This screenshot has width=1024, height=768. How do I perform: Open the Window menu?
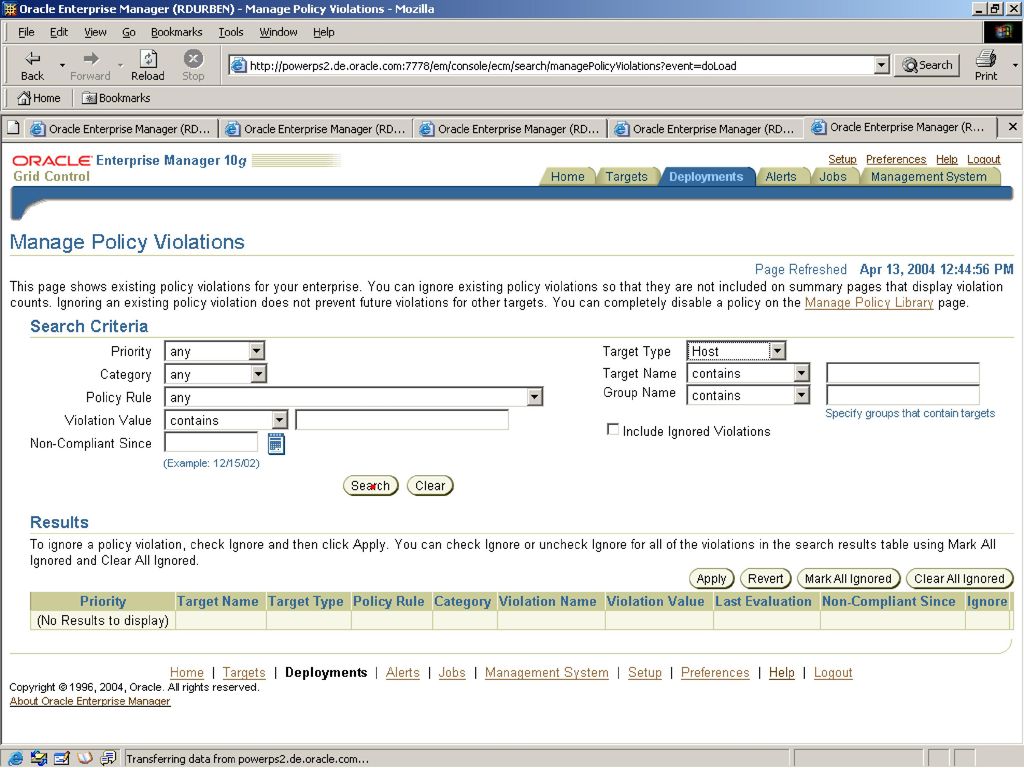click(x=278, y=32)
